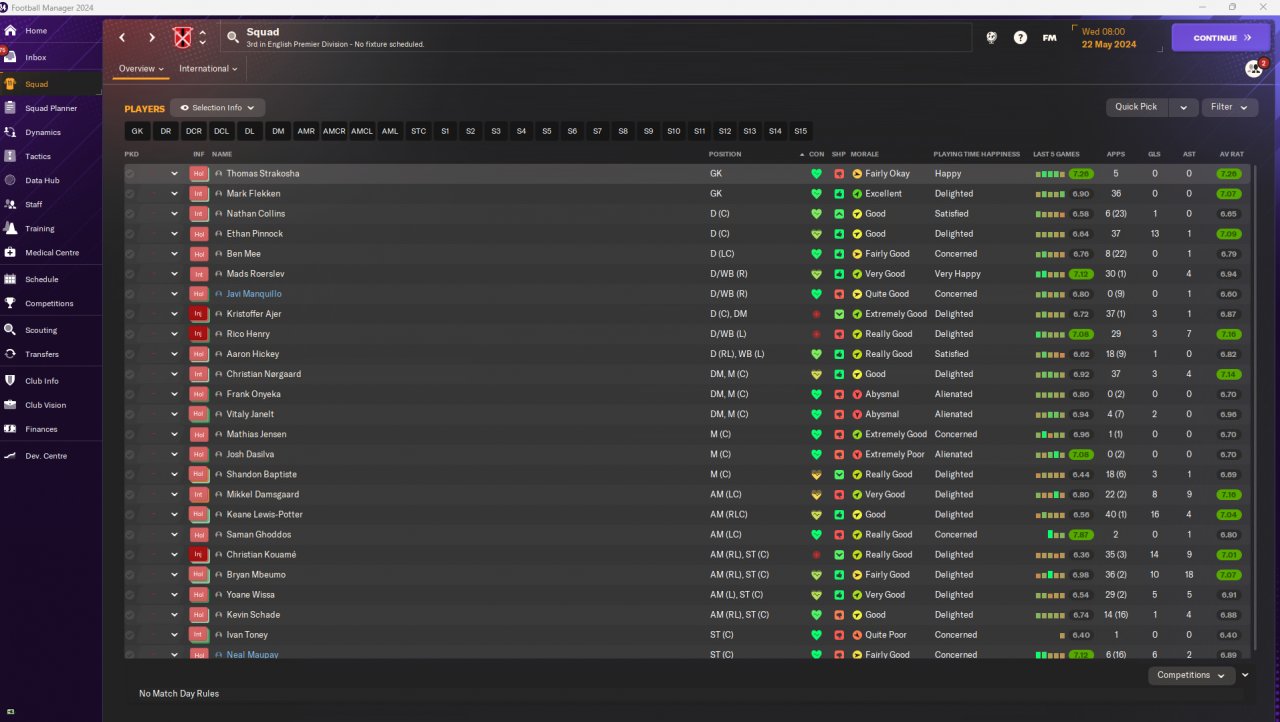This screenshot has width=1280, height=722.
Task: Open the Dev. Centre sidebar icon
Action: click(x=10, y=456)
